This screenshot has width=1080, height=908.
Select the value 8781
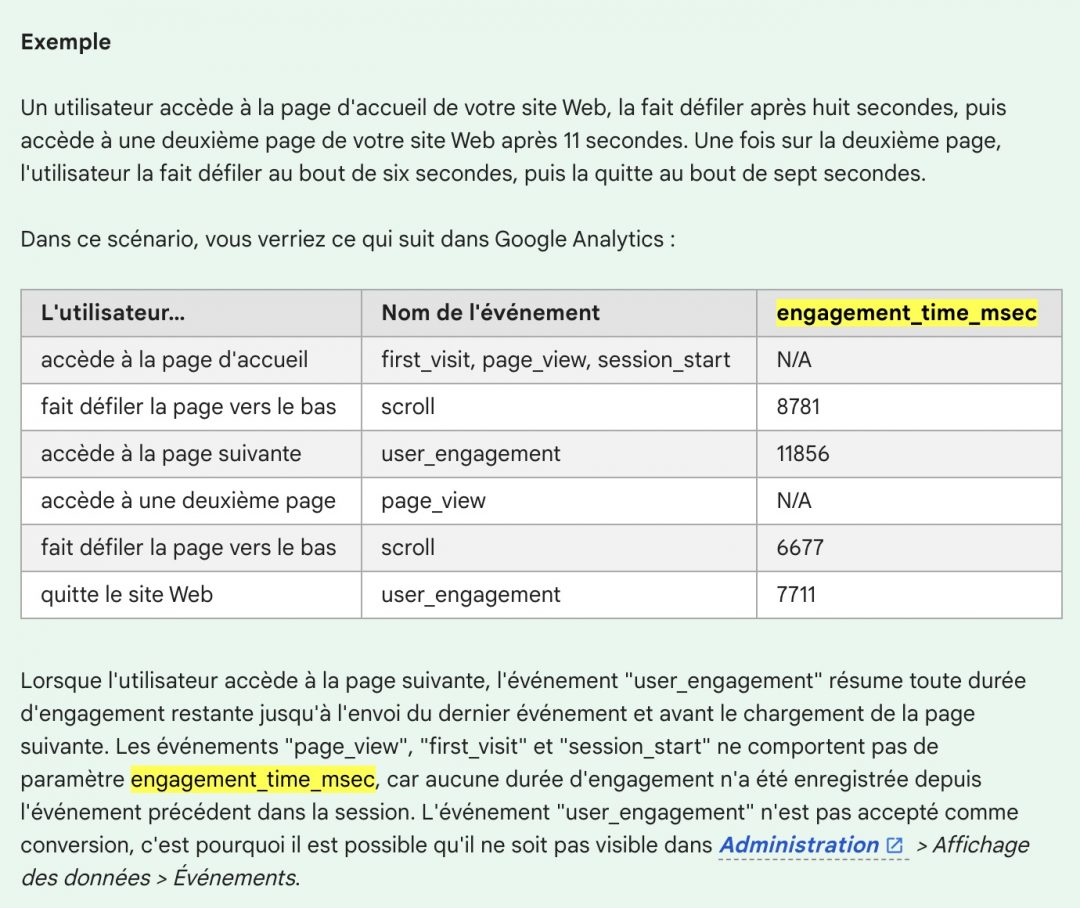pos(798,406)
